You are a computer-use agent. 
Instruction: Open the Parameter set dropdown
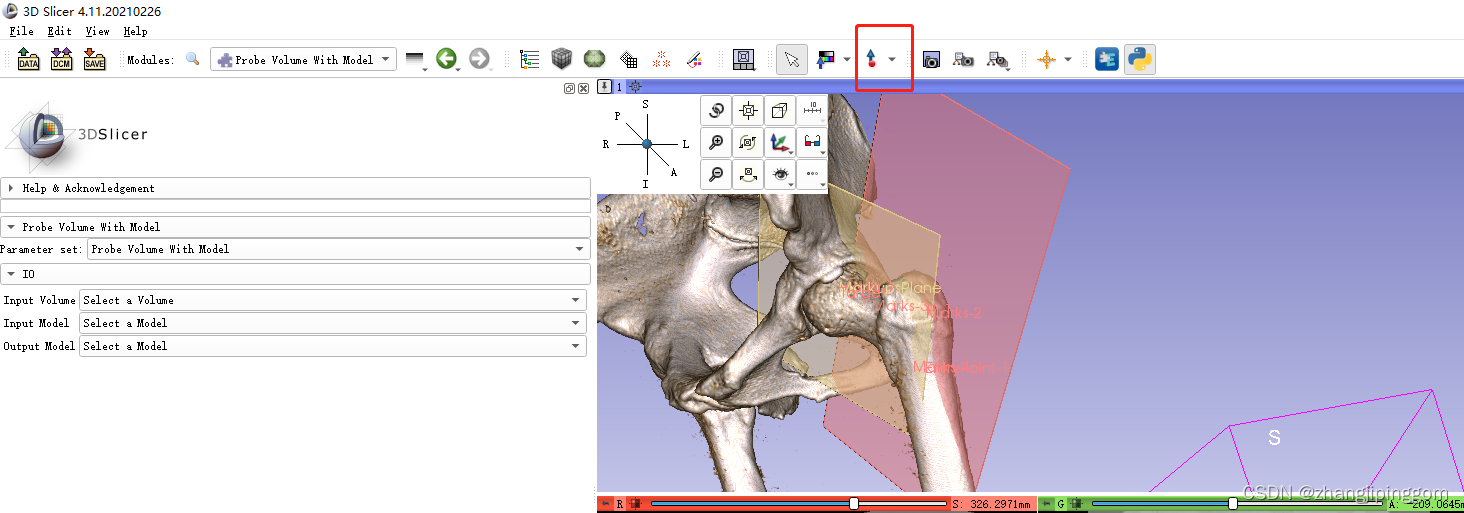[338, 249]
